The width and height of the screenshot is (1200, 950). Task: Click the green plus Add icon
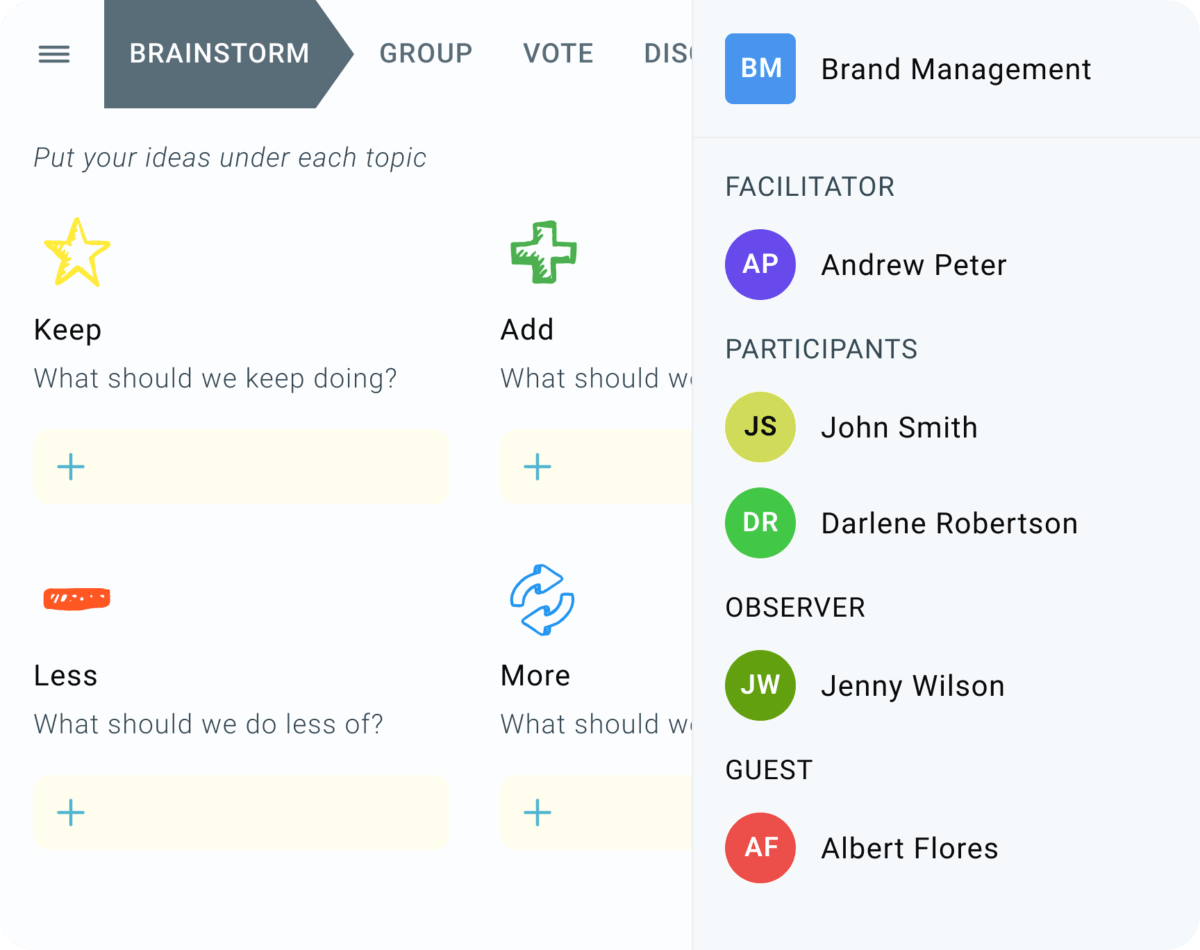click(543, 253)
